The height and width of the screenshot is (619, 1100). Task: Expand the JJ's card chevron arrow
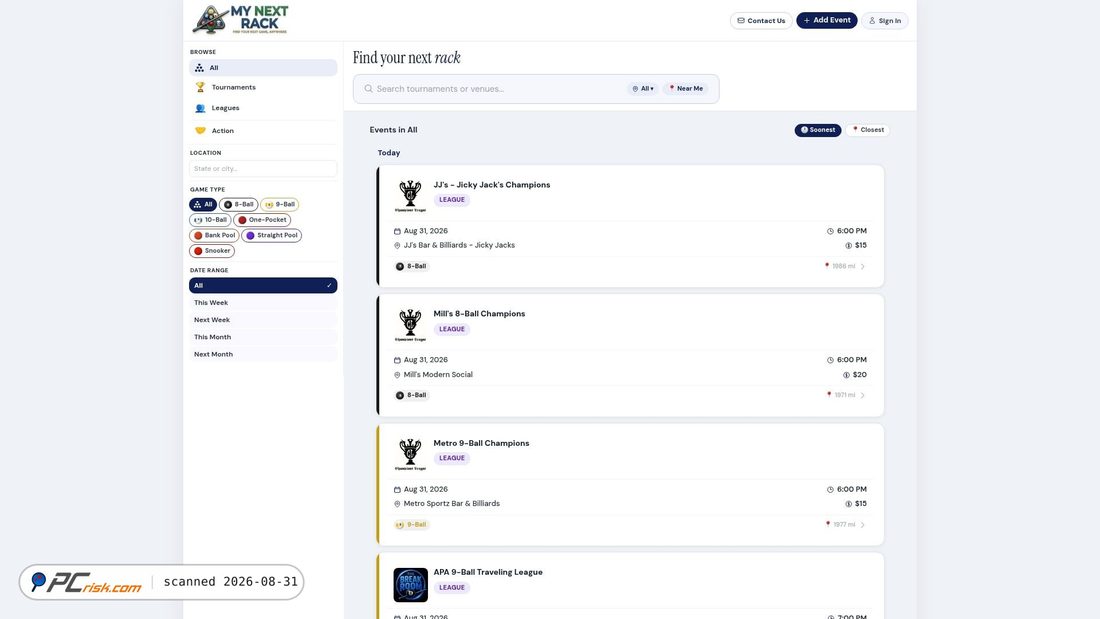(x=863, y=267)
